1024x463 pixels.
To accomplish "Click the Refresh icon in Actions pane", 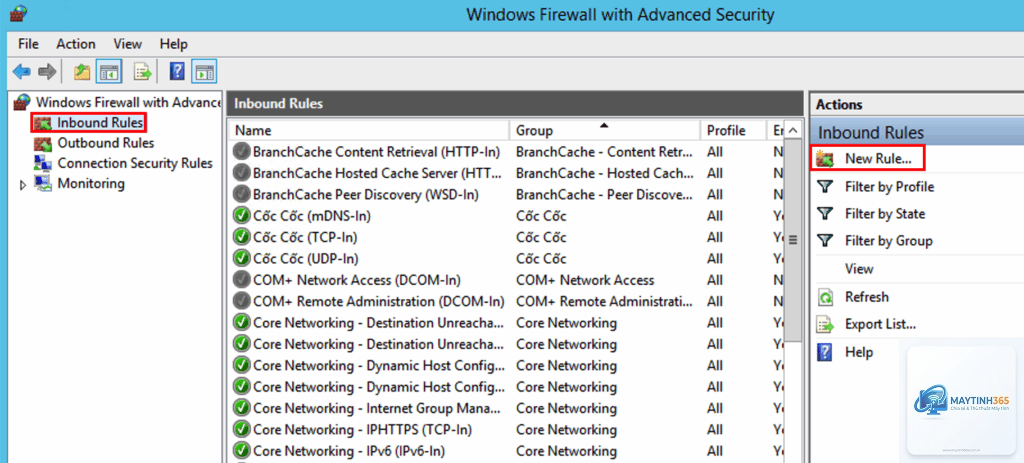I will coord(825,297).
